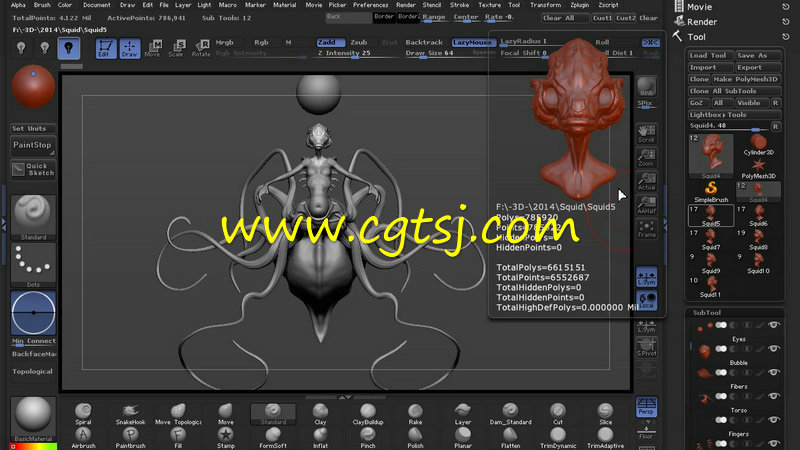Screen dimensions: 800x450
Task: Pick the ClayBuildup brush
Action: 368,414
